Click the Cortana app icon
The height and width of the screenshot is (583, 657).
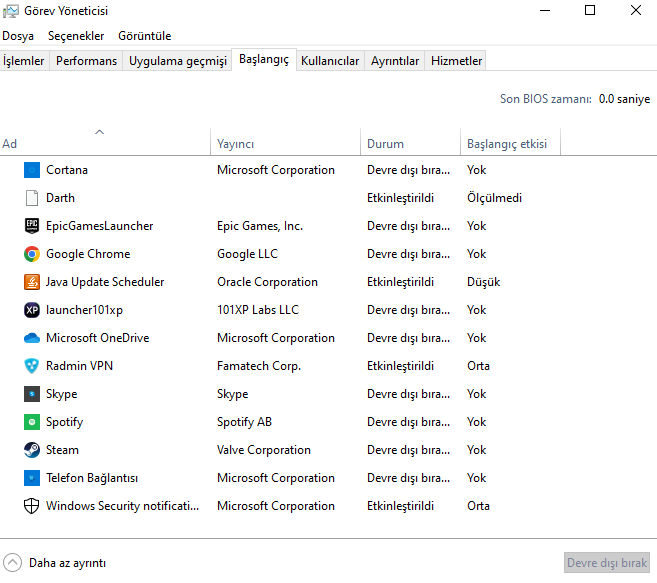(x=32, y=170)
